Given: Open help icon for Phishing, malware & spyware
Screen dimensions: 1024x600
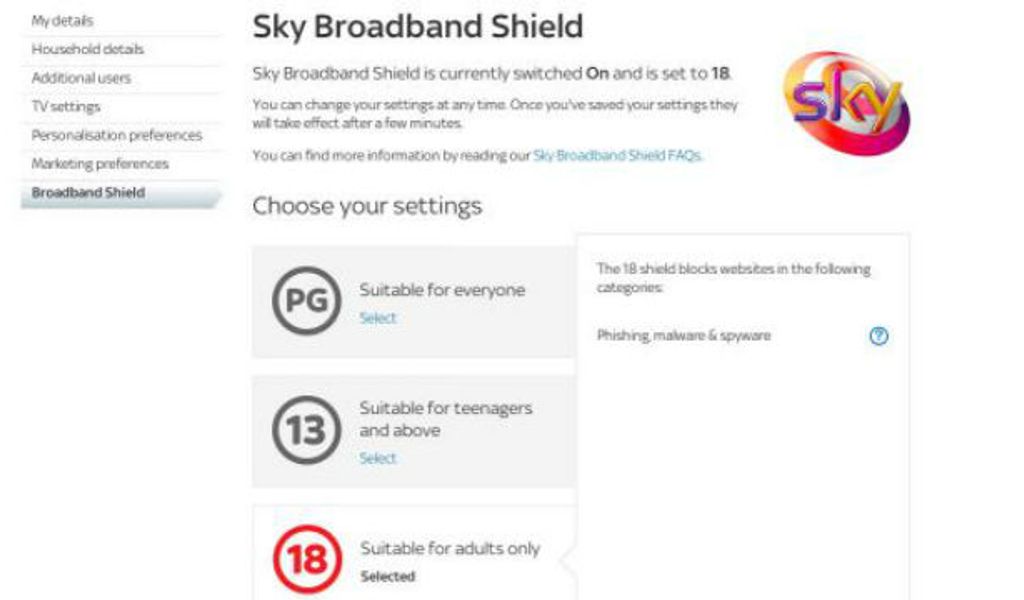Looking at the screenshot, I should 878,336.
